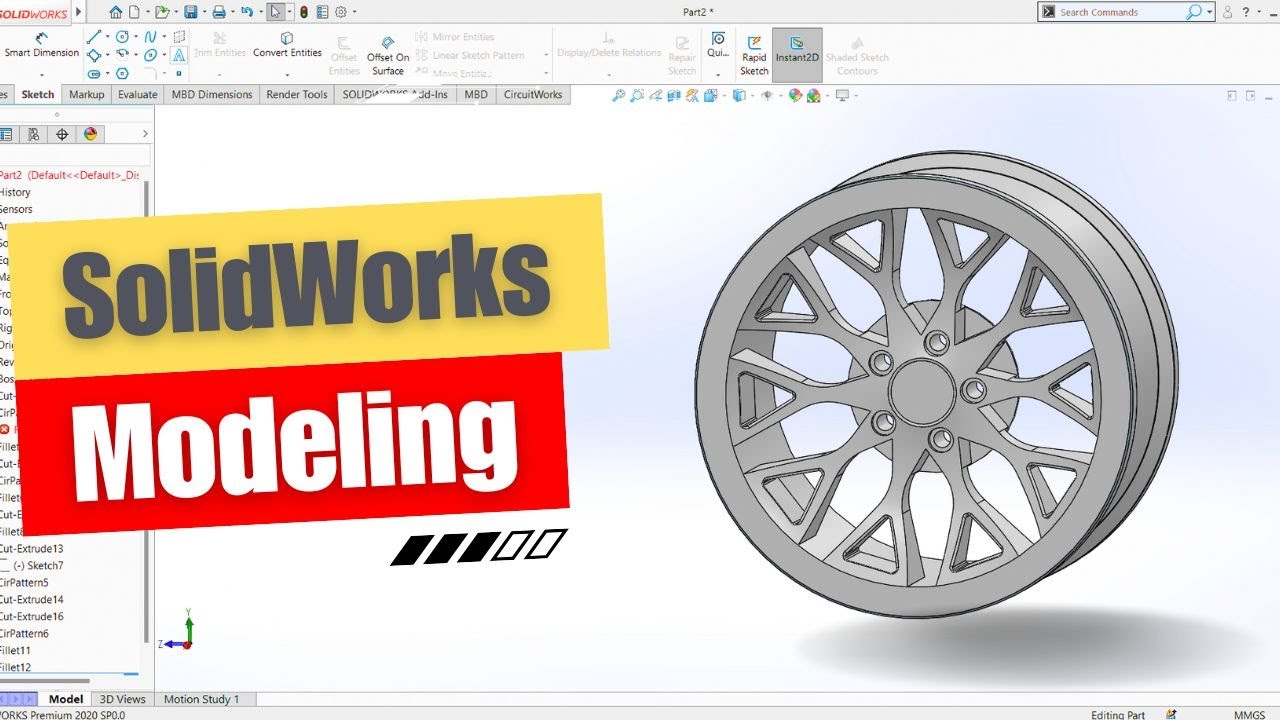
Task: Print the document using the printer icon
Action: coord(219,12)
